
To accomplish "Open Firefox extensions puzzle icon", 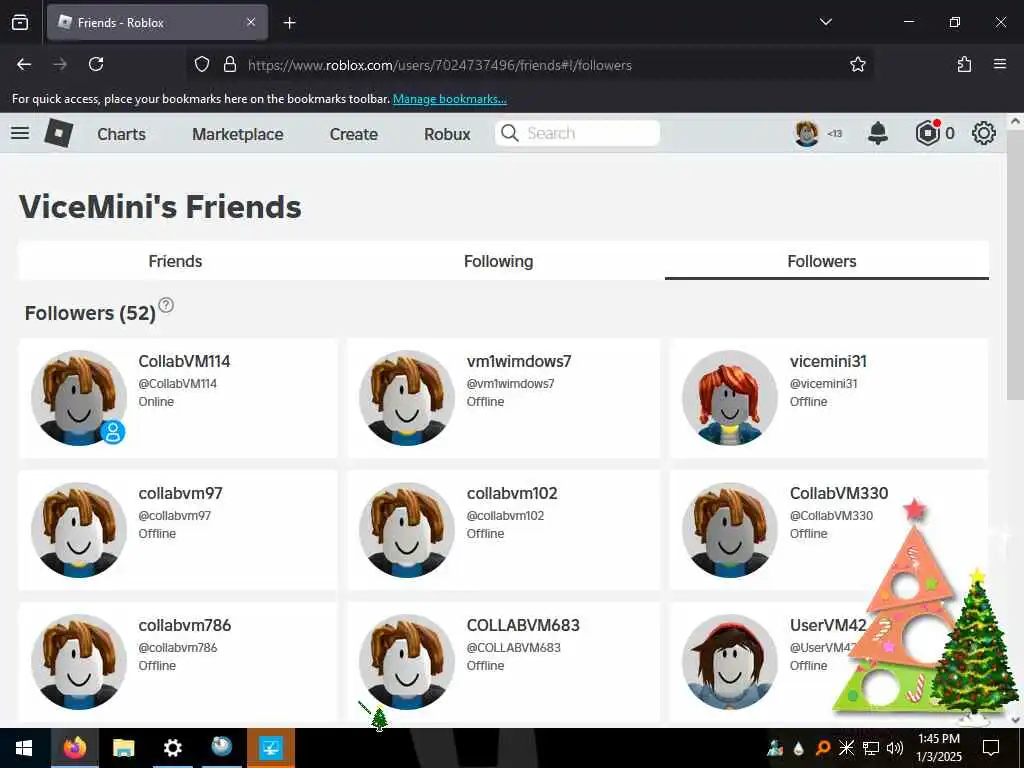I will [x=964, y=64].
